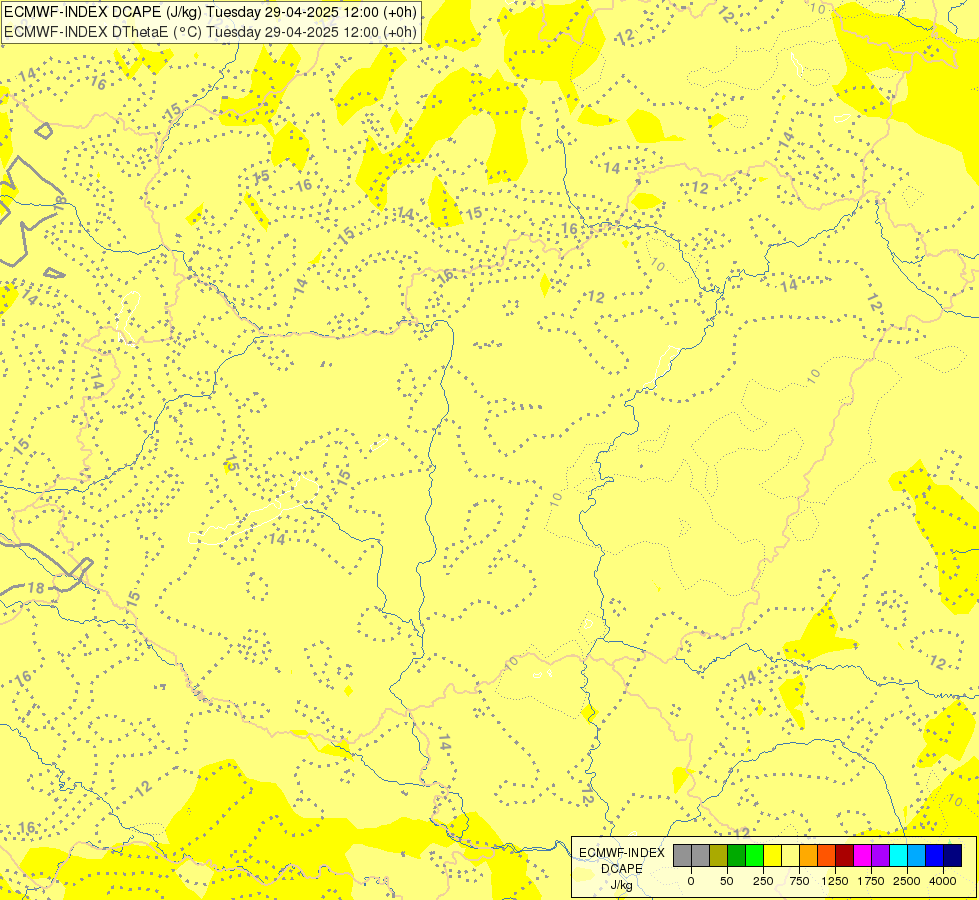Click the 2500 tick label in legend

pyautogui.click(x=907, y=881)
